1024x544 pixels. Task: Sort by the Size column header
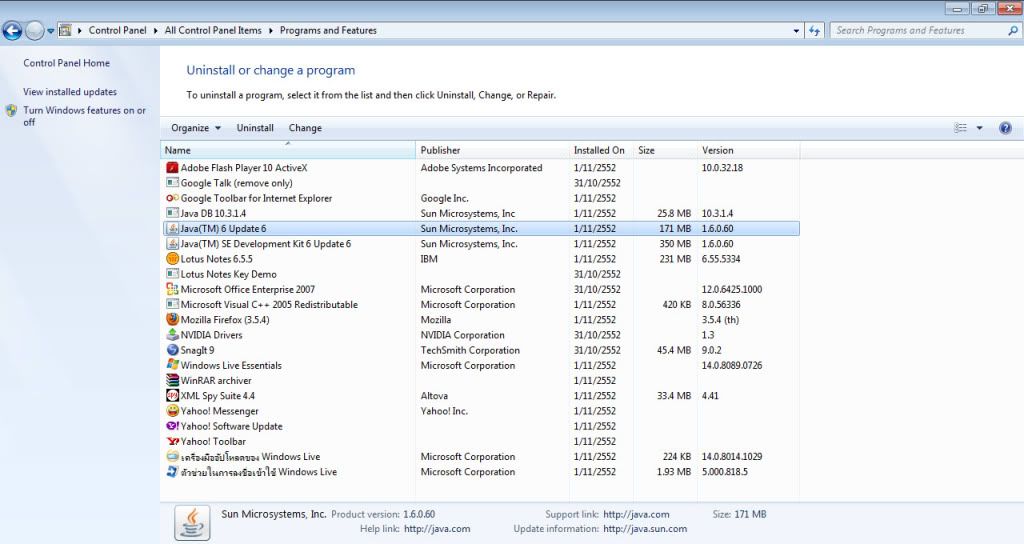664,150
